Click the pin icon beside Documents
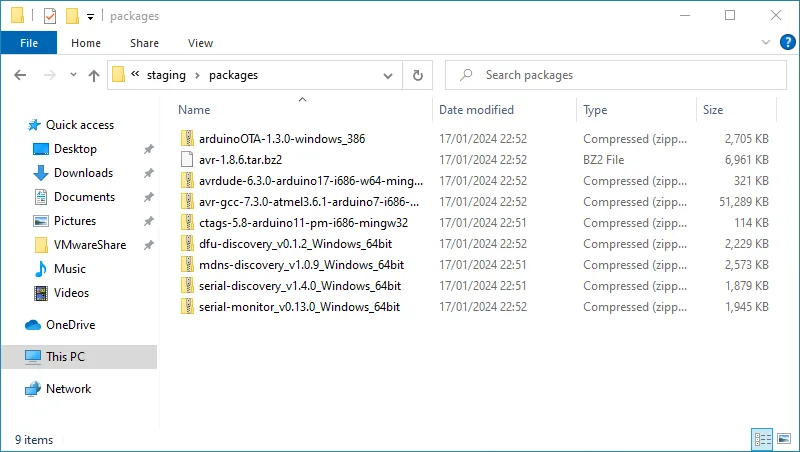Screen dimensions: 800x452 point(148,197)
